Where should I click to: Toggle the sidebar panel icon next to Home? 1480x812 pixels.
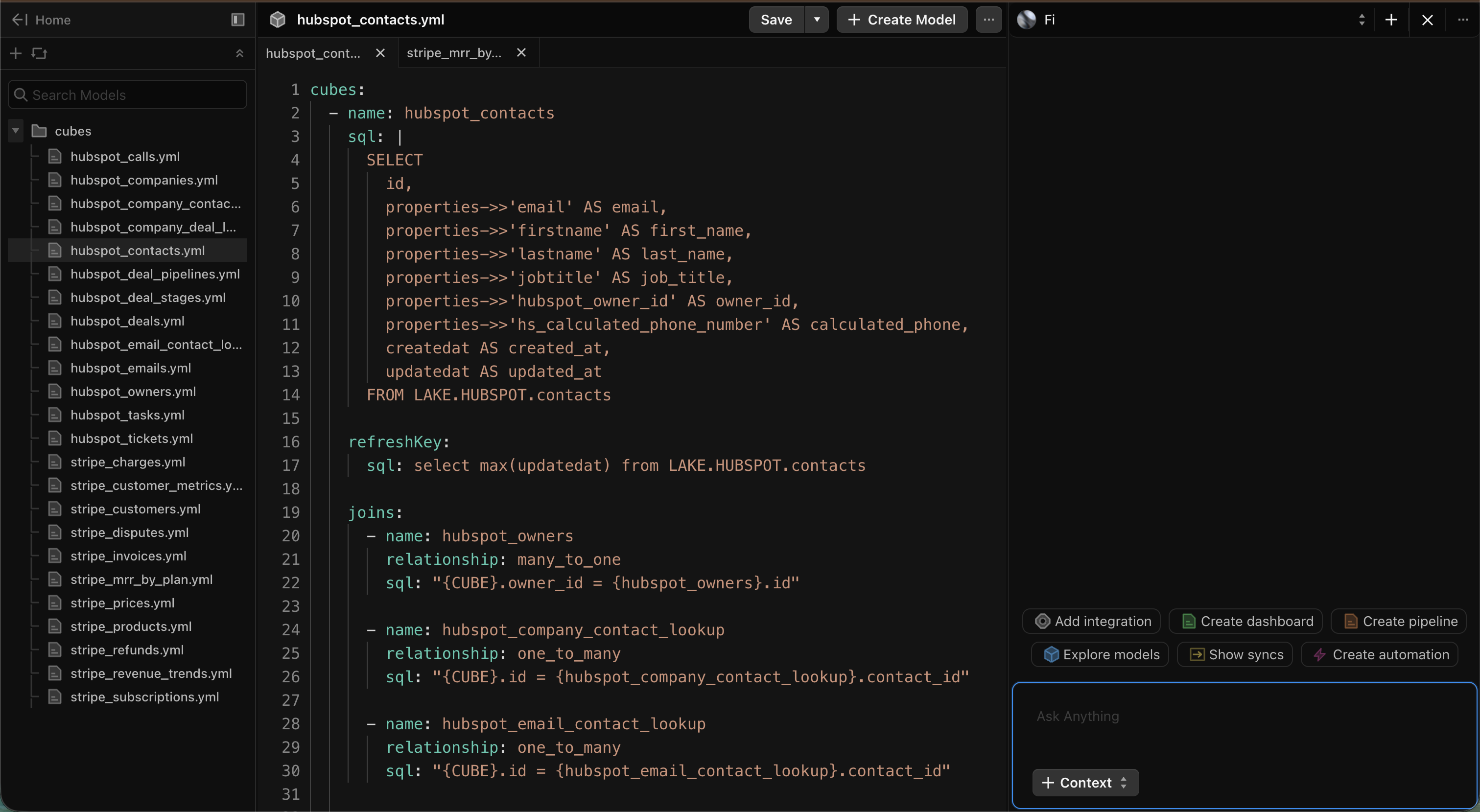click(x=237, y=20)
